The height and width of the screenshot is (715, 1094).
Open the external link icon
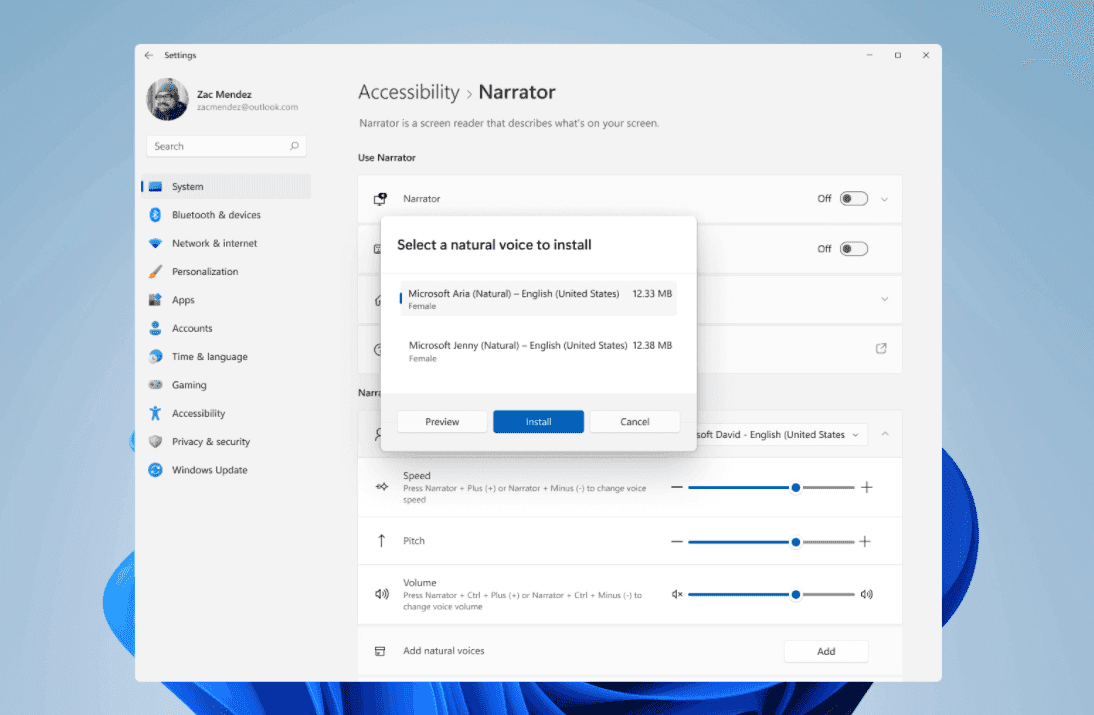pyautogui.click(x=881, y=348)
